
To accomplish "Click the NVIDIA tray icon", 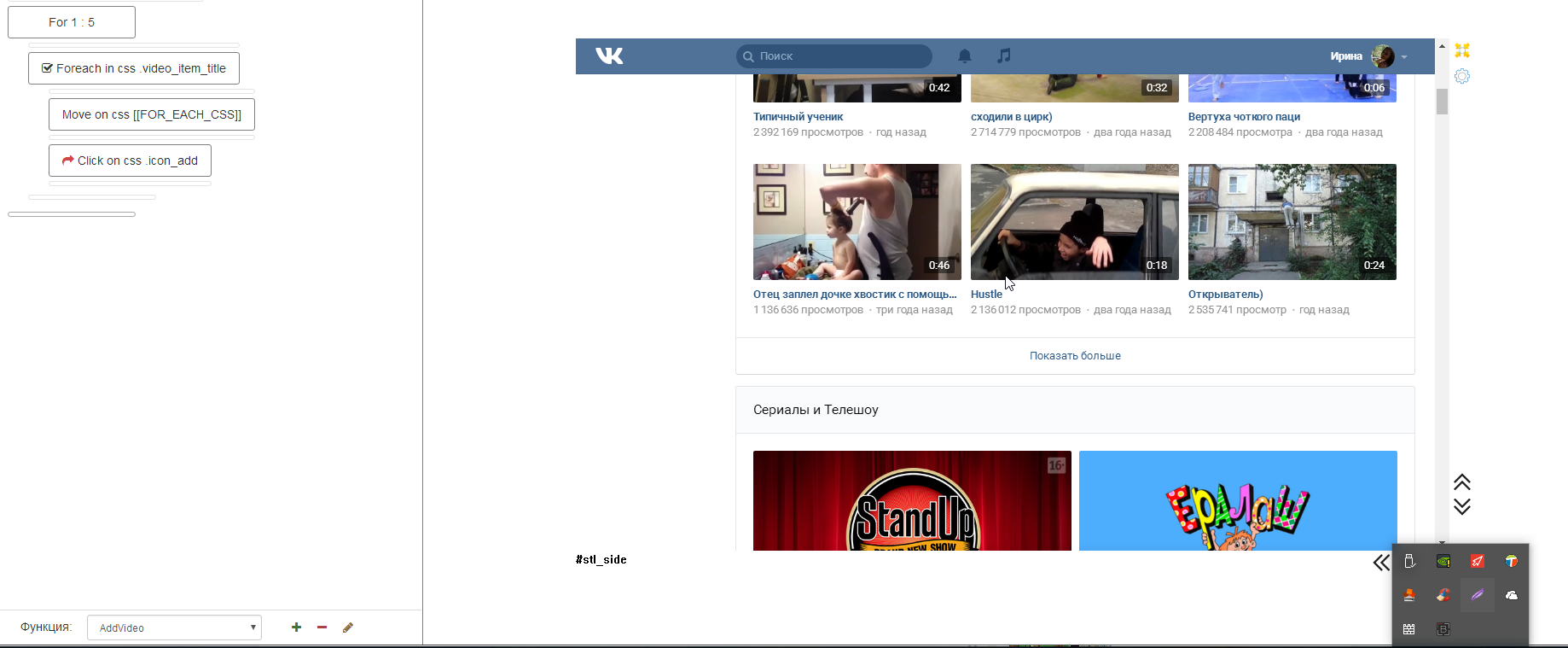I will click(x=1443, y=562).
